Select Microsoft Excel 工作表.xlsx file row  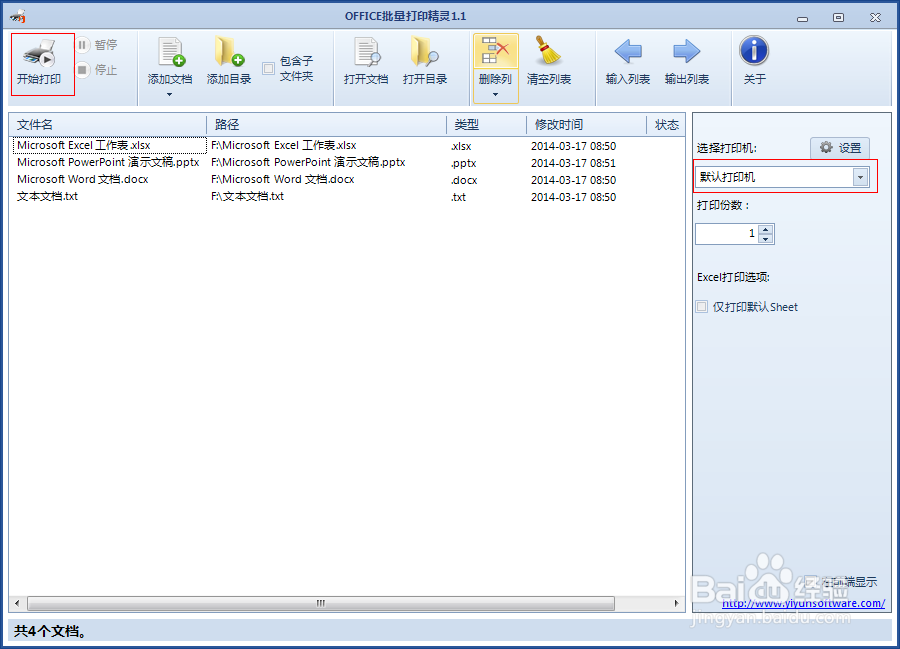(x=347, y=146)
